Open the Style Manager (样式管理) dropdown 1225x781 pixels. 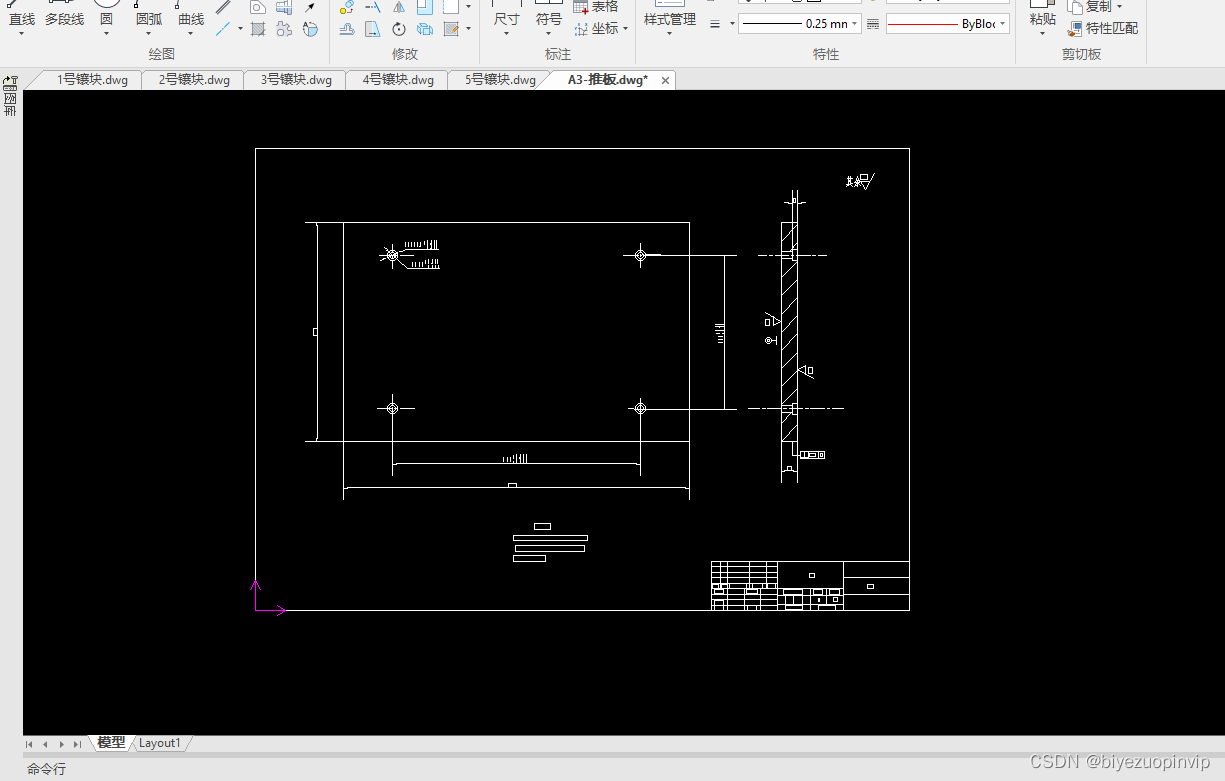[x=669, y=34]
